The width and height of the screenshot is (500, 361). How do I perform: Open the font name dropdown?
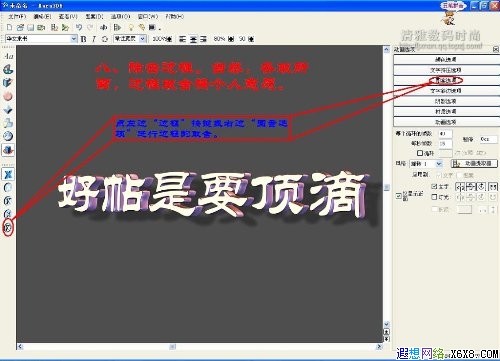[41, 39]
